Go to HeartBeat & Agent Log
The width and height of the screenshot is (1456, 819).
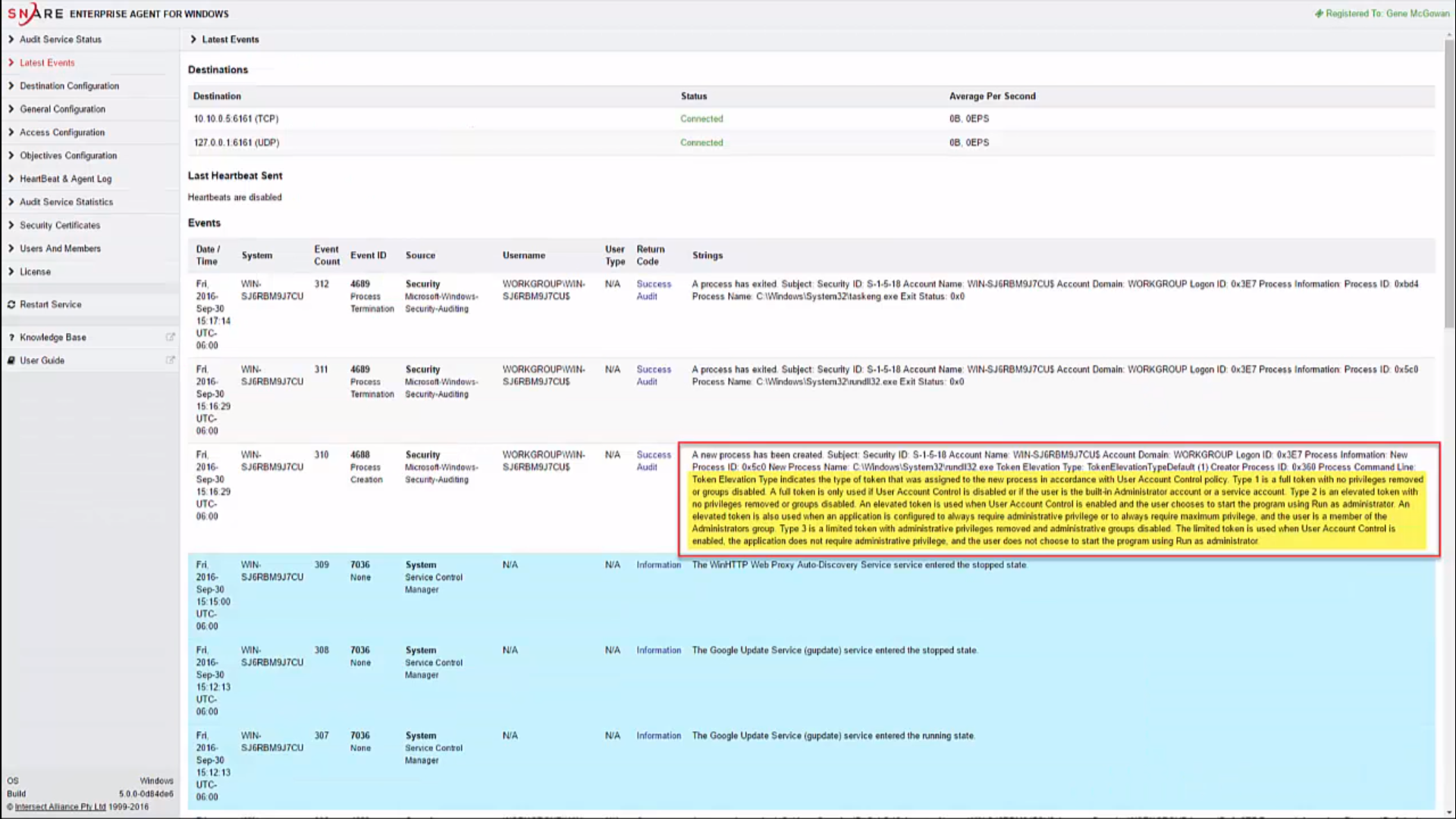65,179
